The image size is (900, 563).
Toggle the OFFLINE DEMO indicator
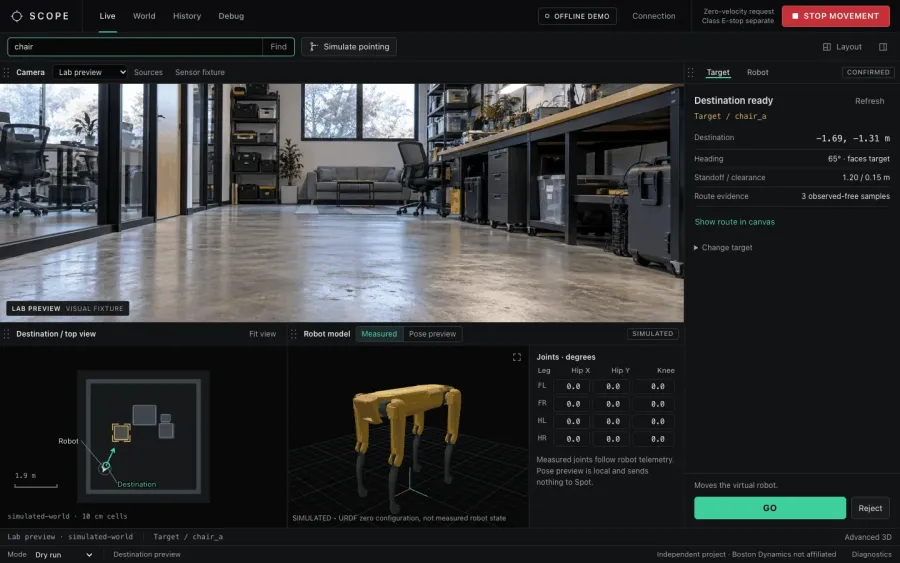(x=577, y=16)
